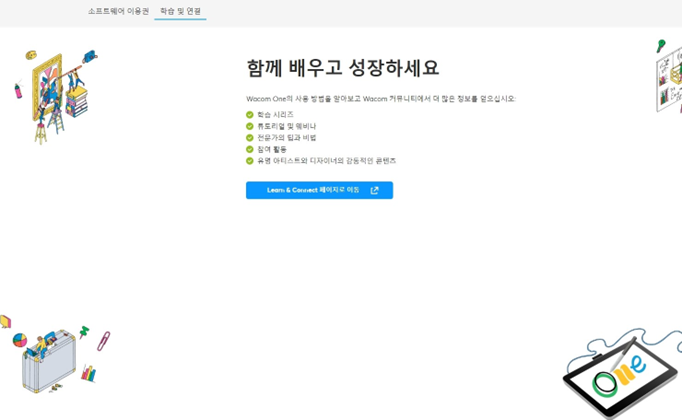Click the heading 함께 배우고 성장하세요
This screenshot has width=682, height=420.
point(343,68)
